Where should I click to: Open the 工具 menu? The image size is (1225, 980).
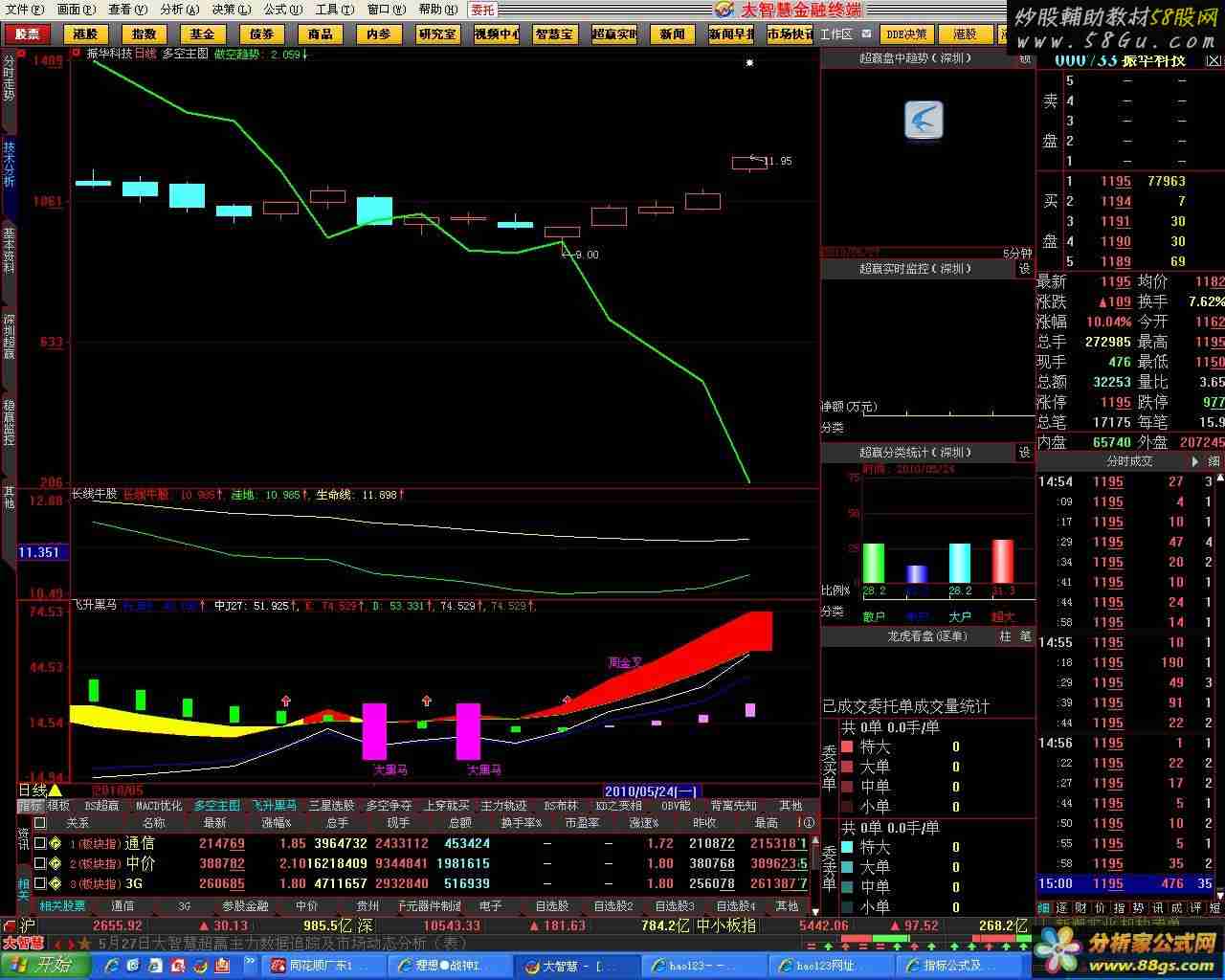(x=334, y=10)
